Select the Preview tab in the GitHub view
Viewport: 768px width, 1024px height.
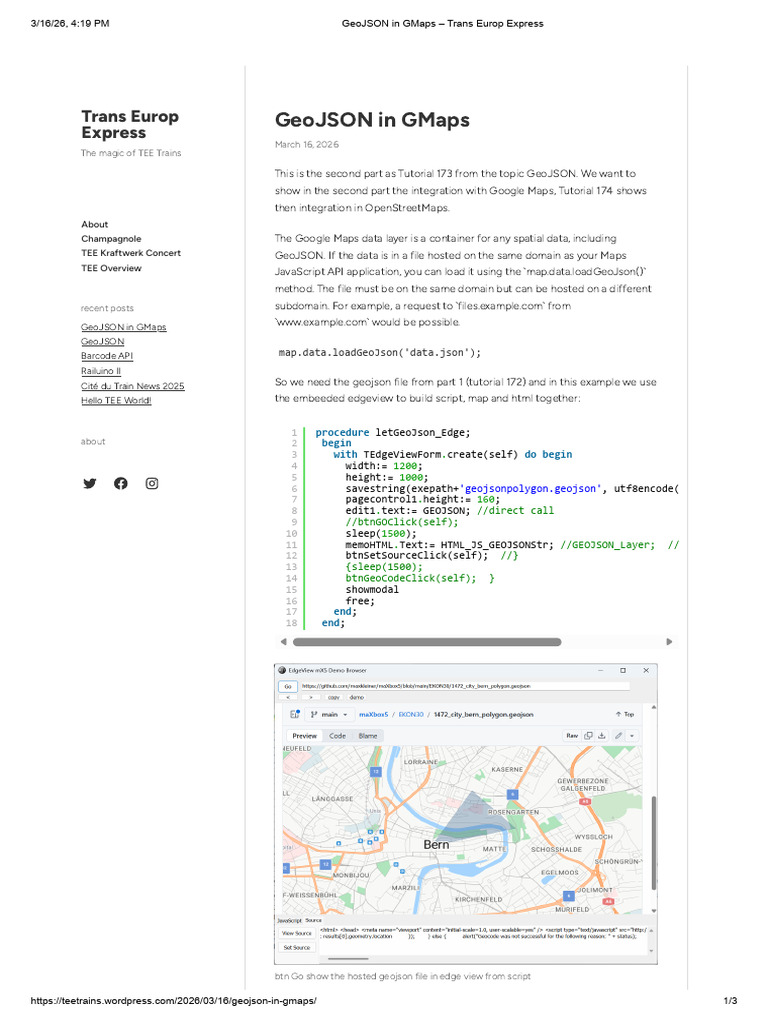[304, 736]
